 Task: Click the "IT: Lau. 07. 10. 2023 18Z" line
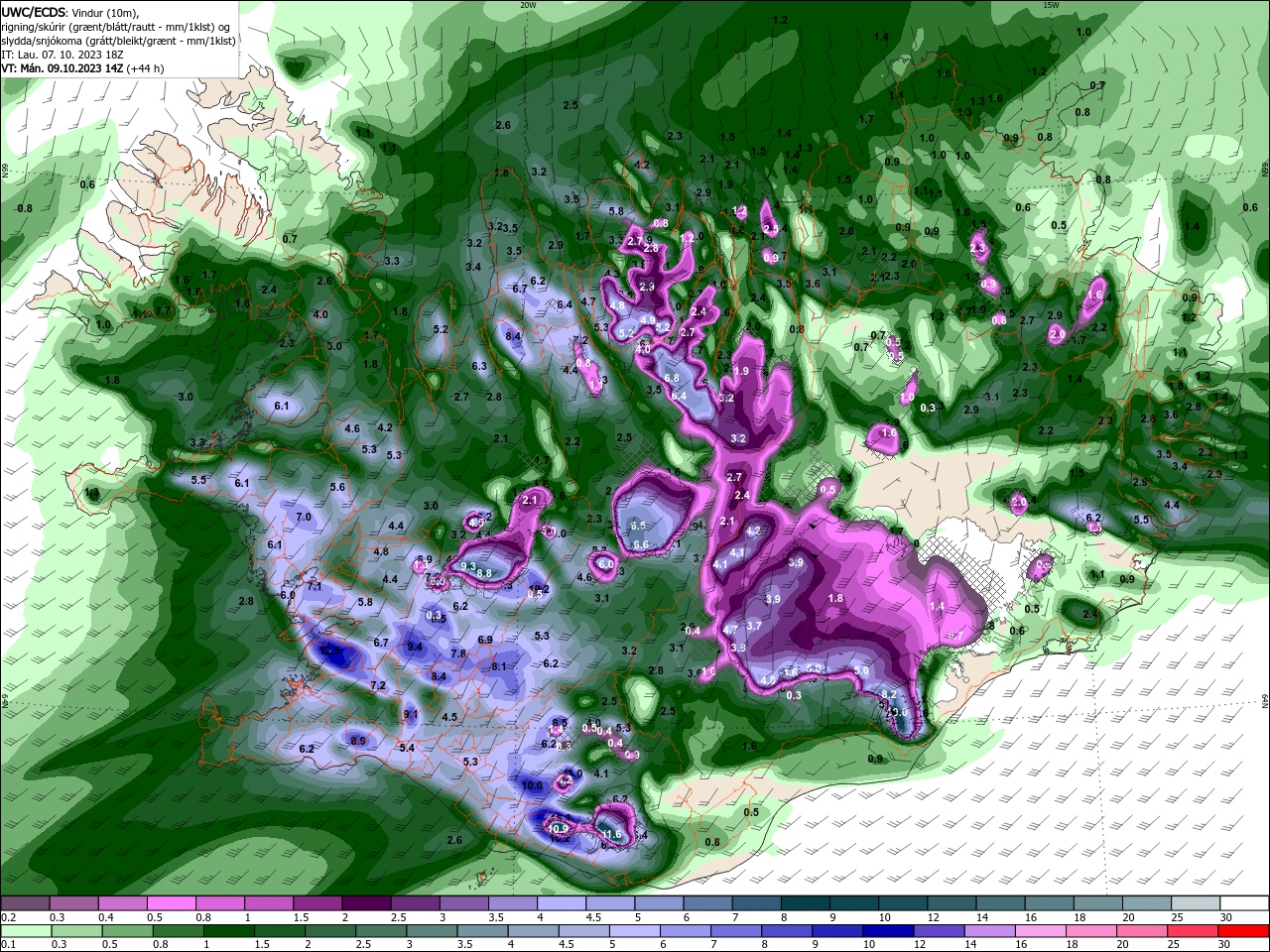pyautogui.click(x=63, y=55)
